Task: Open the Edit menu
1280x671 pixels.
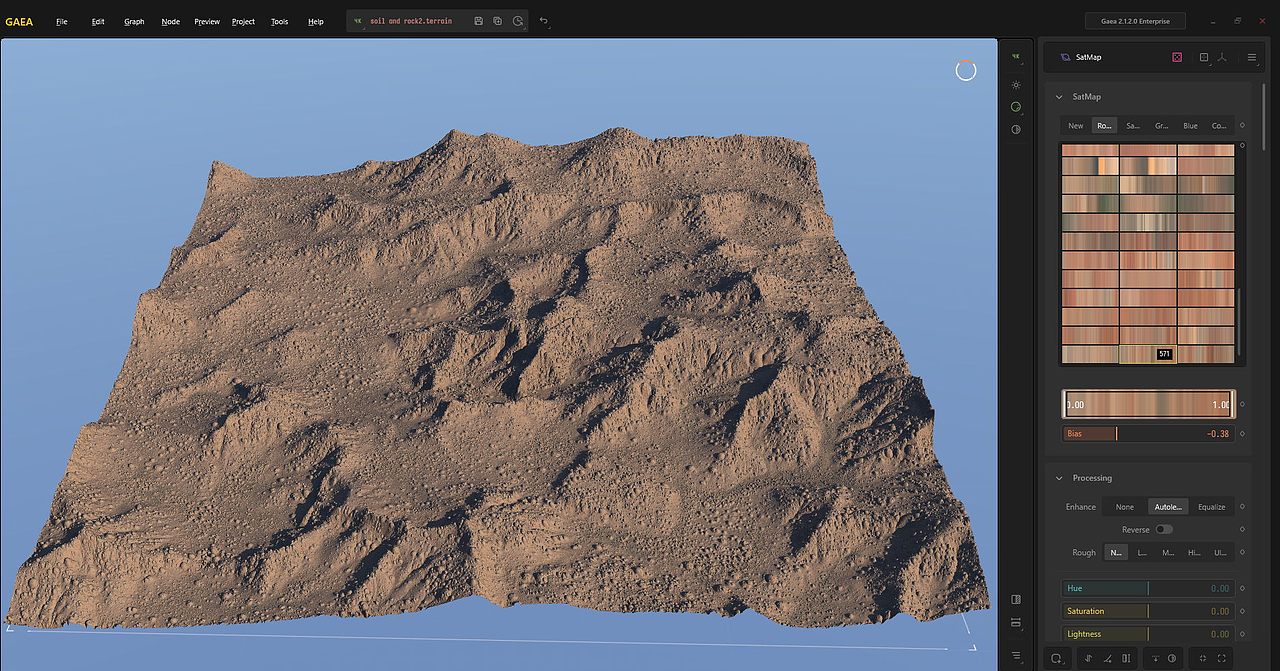Action: coord(98,21)
